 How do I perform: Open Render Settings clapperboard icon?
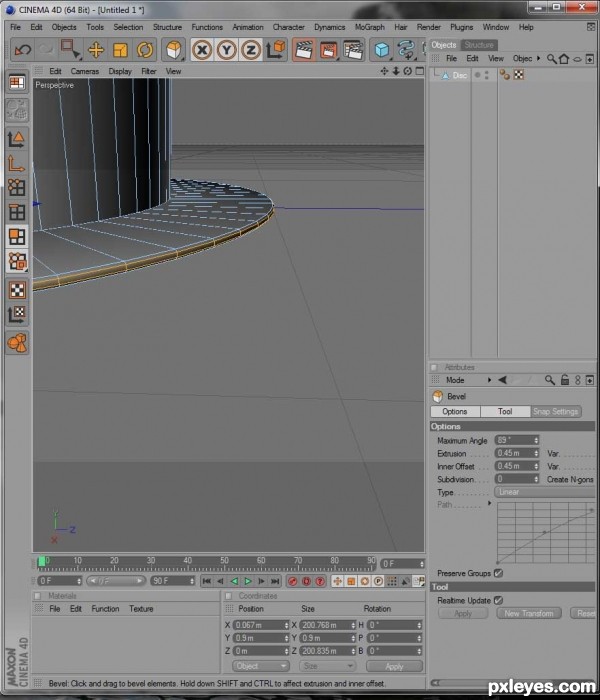tap(353, 50)
